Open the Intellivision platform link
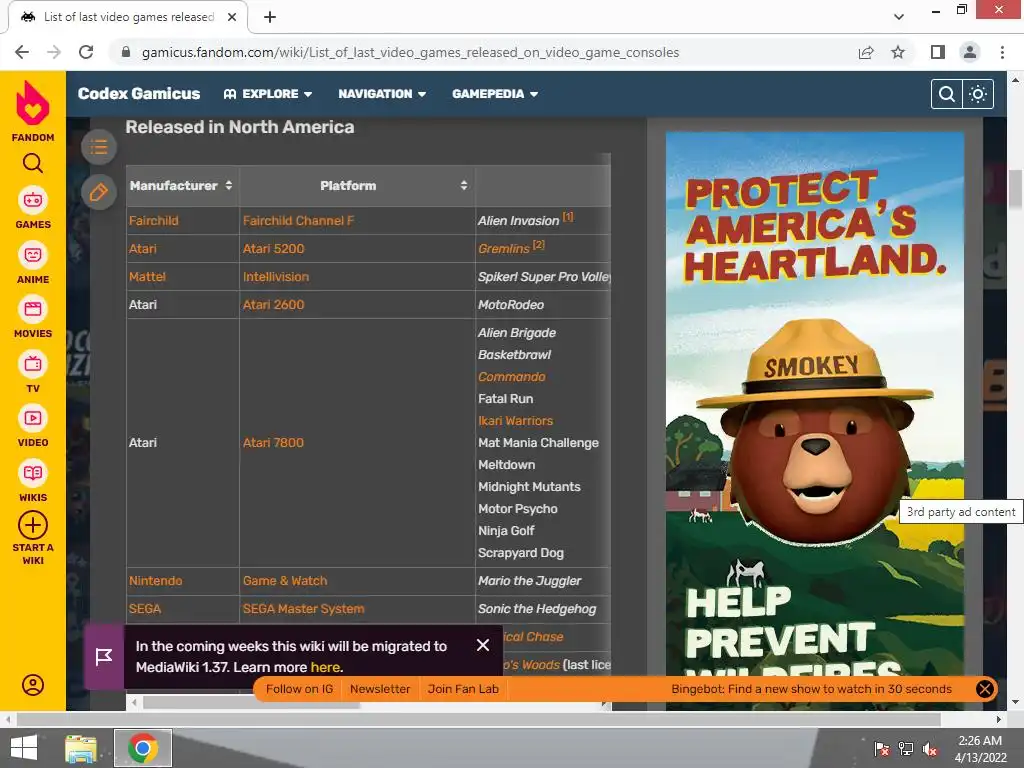 click(276, 277)
